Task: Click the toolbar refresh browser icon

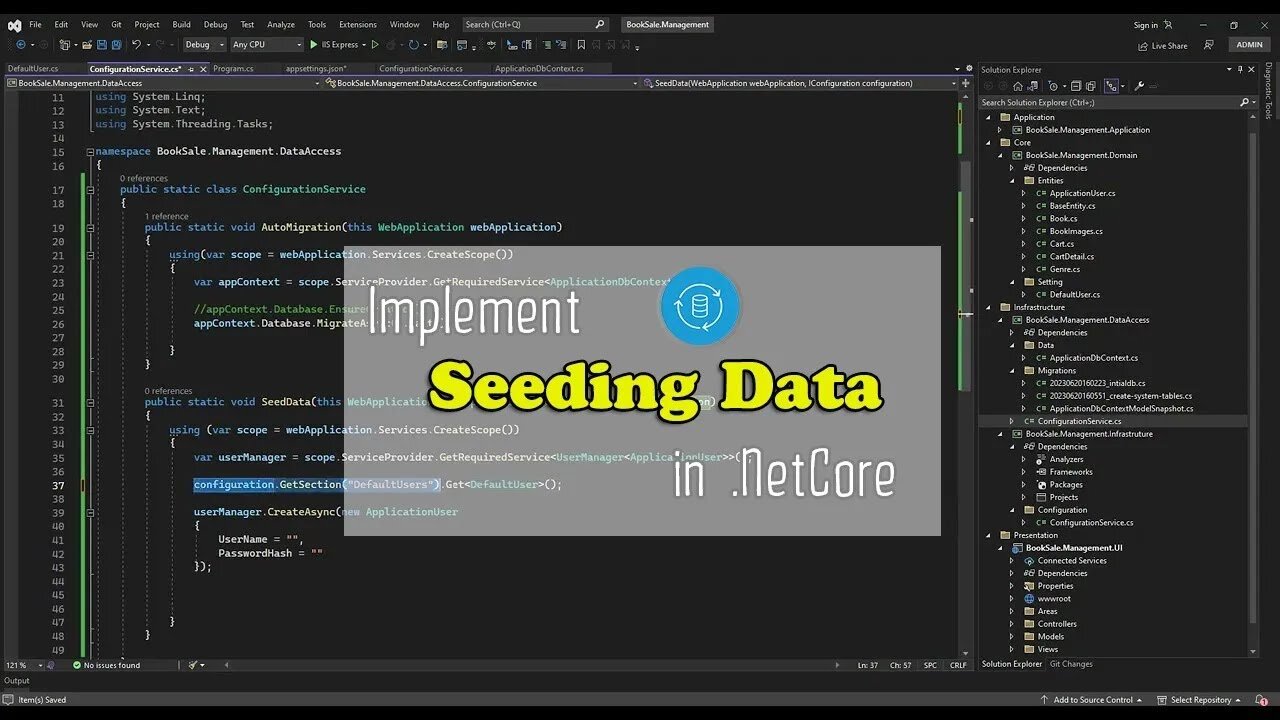Action: pos(413,44)
